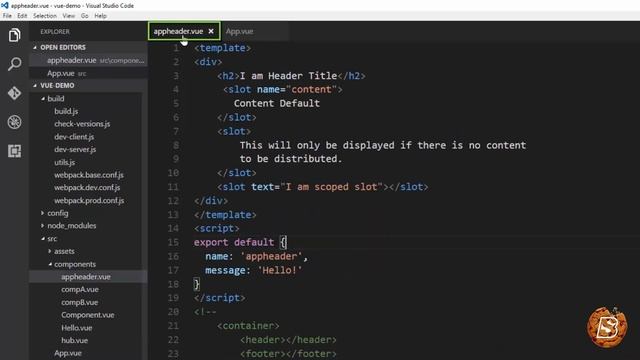Click the export default line's opening brace
Viewport: 640px width, 360px height.
coord(283,242)
